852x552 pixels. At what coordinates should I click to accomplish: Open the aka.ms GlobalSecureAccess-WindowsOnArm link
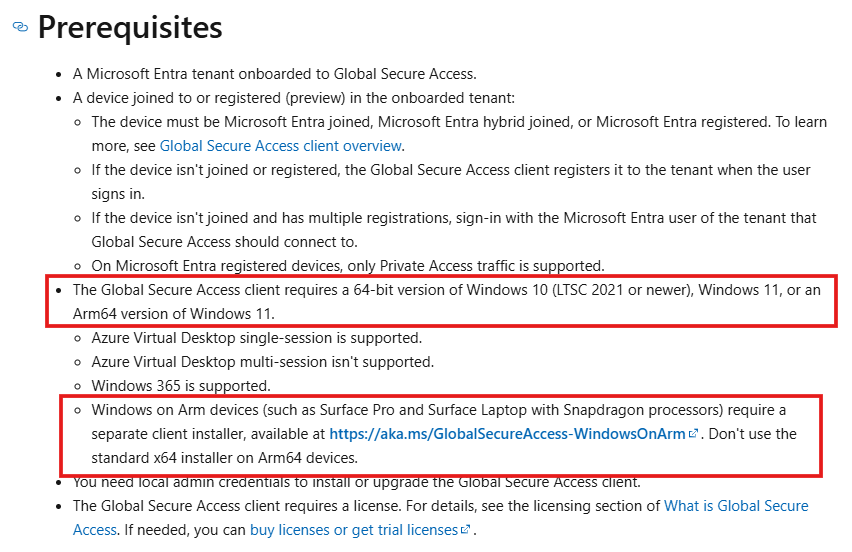(506, 434)
